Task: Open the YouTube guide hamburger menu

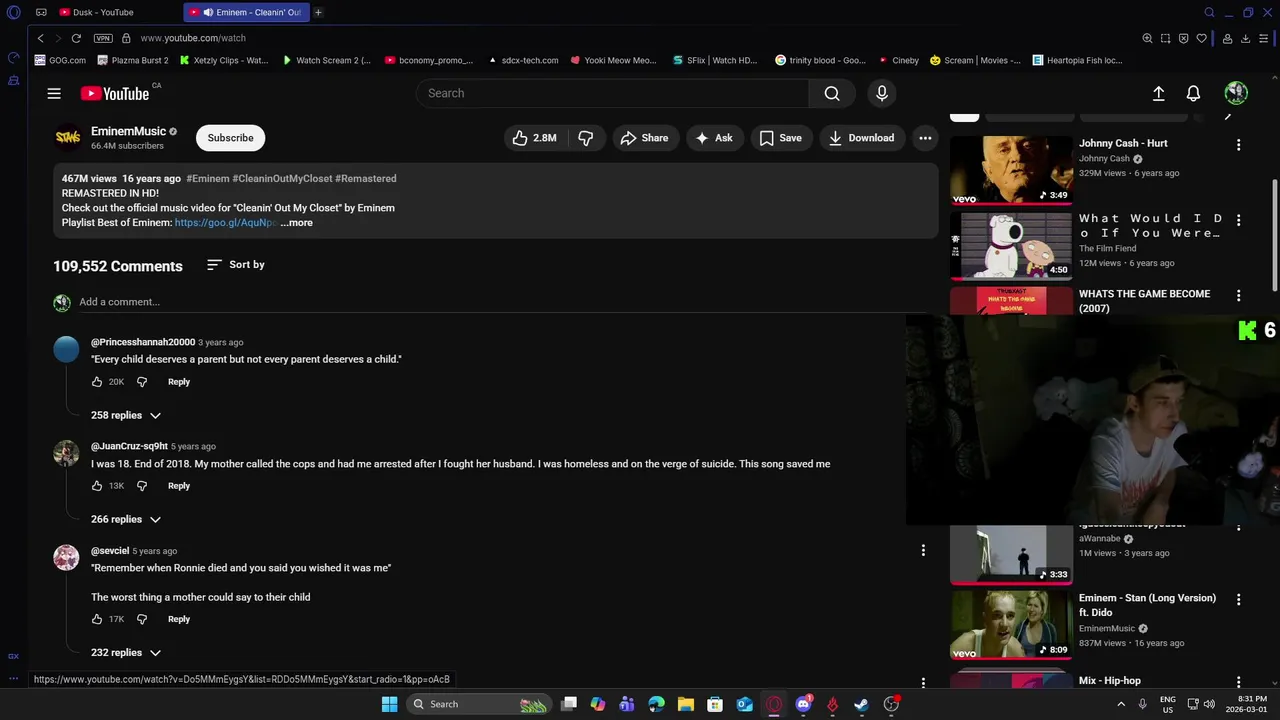Action: click(54, 93)
